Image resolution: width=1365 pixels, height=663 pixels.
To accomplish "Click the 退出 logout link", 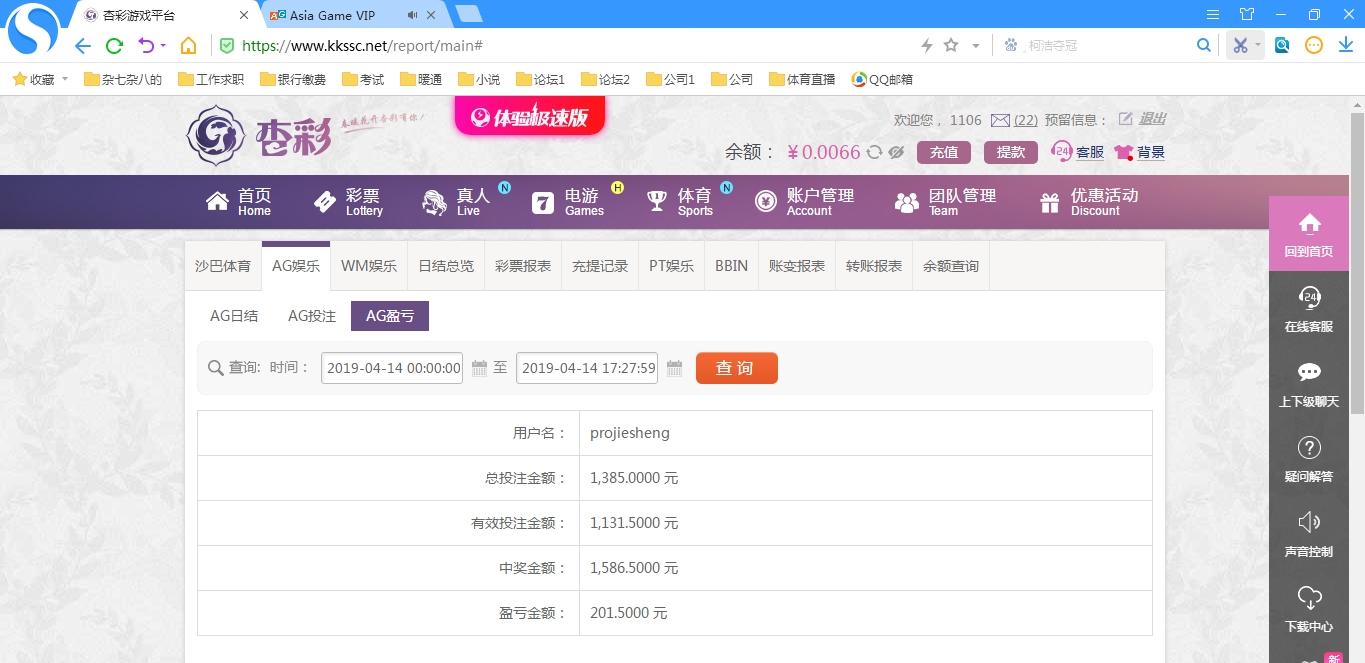I will pyautogui.click(x=1152, y=119).
